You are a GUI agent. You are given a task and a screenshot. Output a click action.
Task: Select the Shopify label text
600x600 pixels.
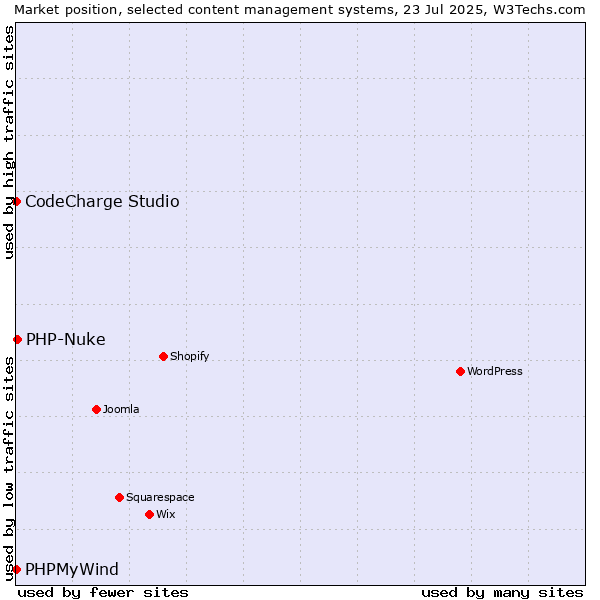pyautogui.click(x=190, y=357)
